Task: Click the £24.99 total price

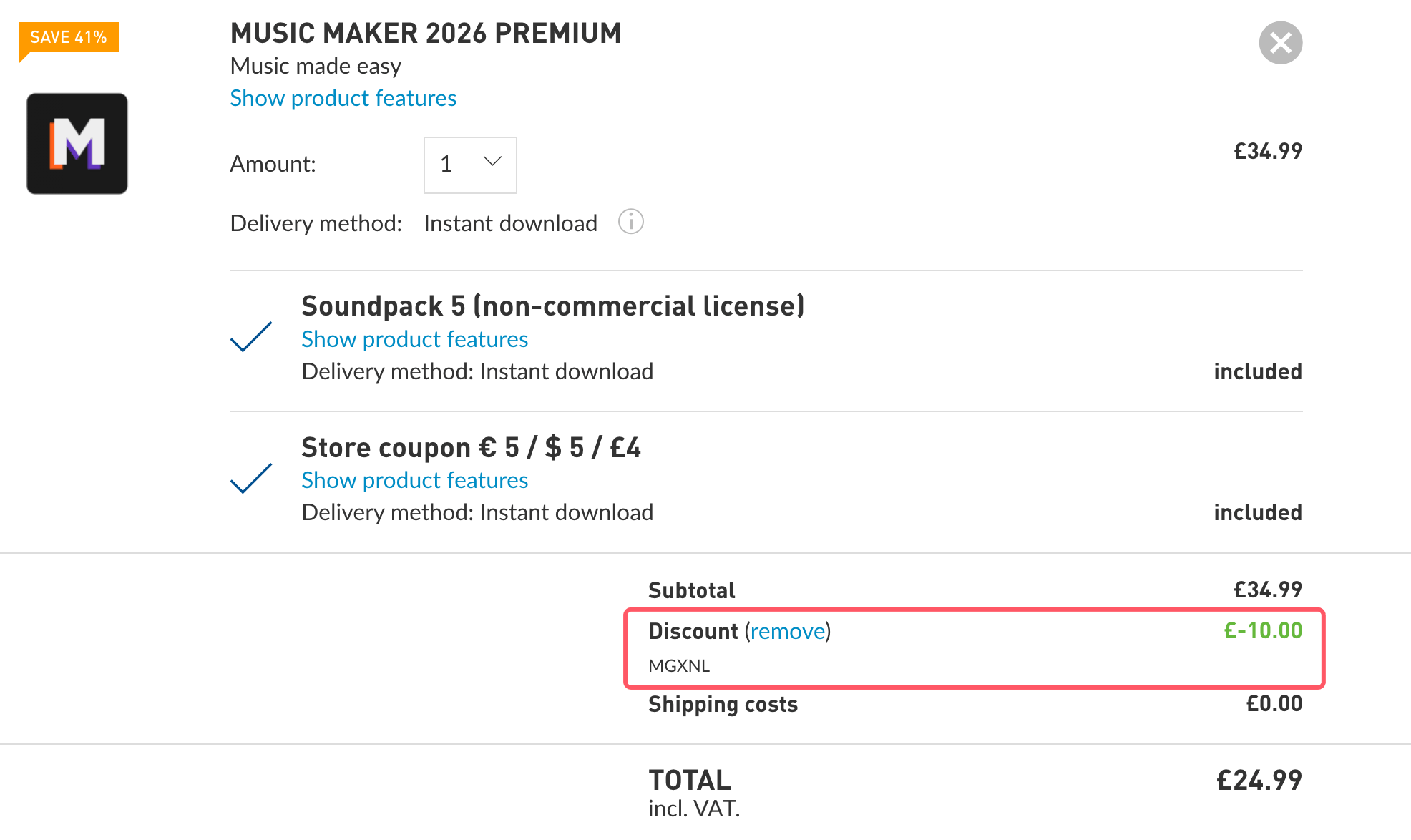Action: point(1259,780)
